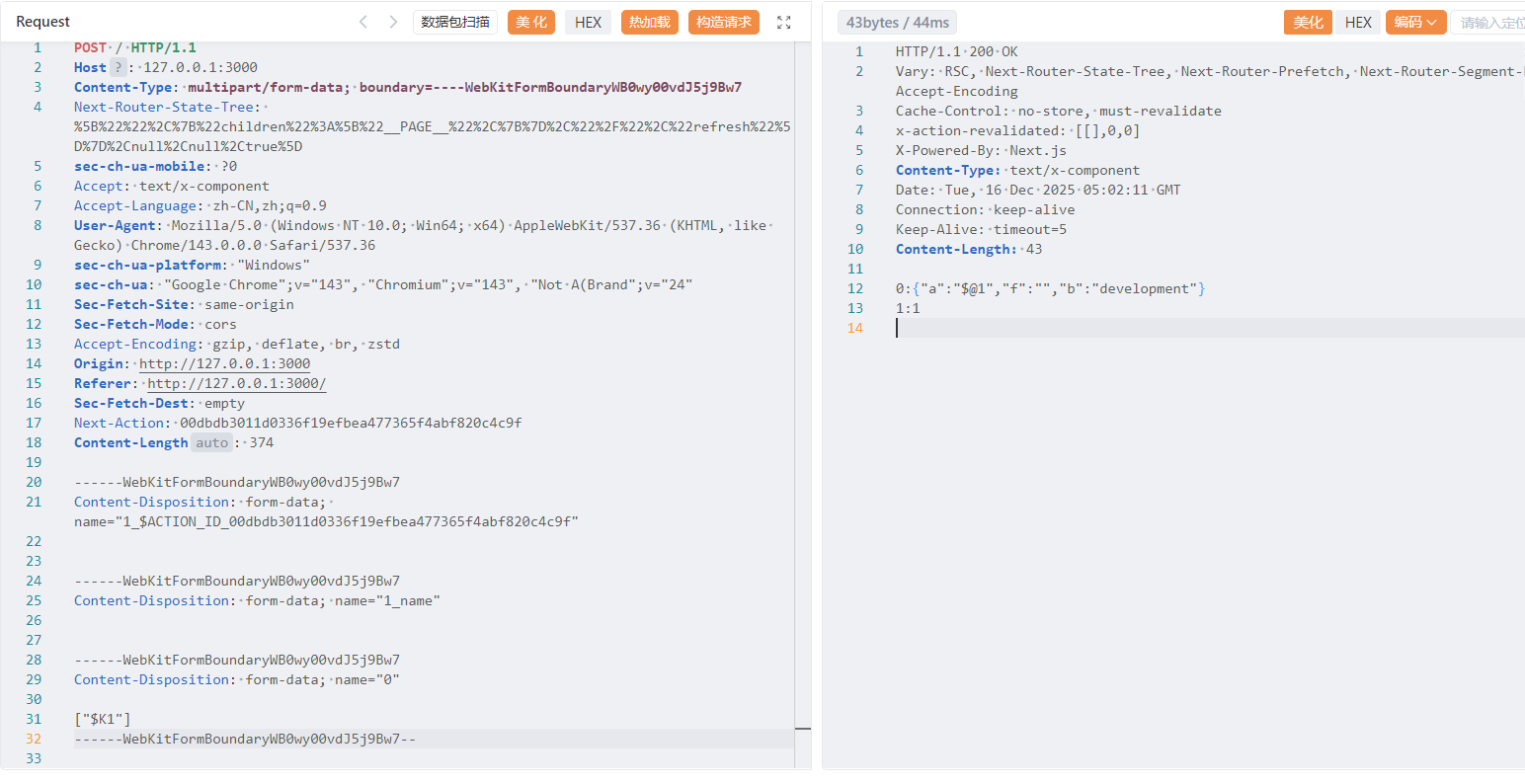Click the 数据包扫描 packet scan button

[454, 22]
